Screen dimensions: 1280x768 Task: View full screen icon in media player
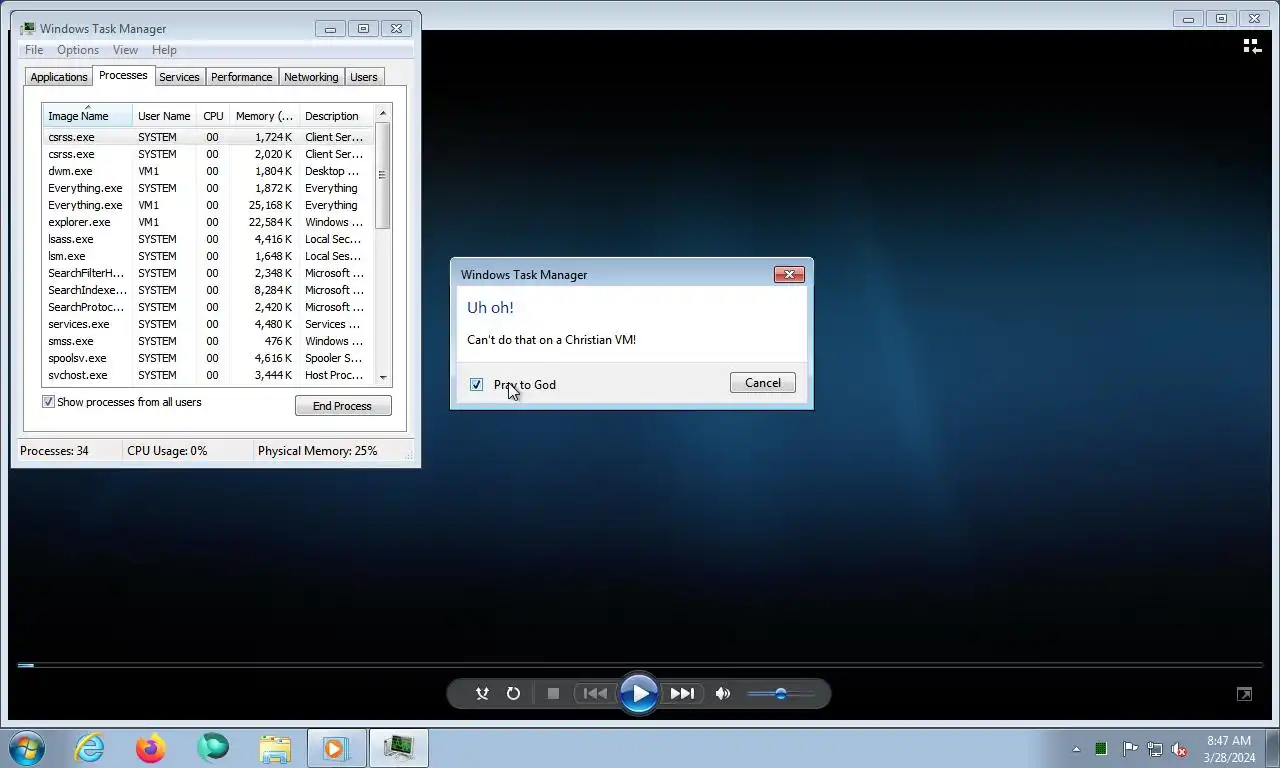tap(1244, 694)
